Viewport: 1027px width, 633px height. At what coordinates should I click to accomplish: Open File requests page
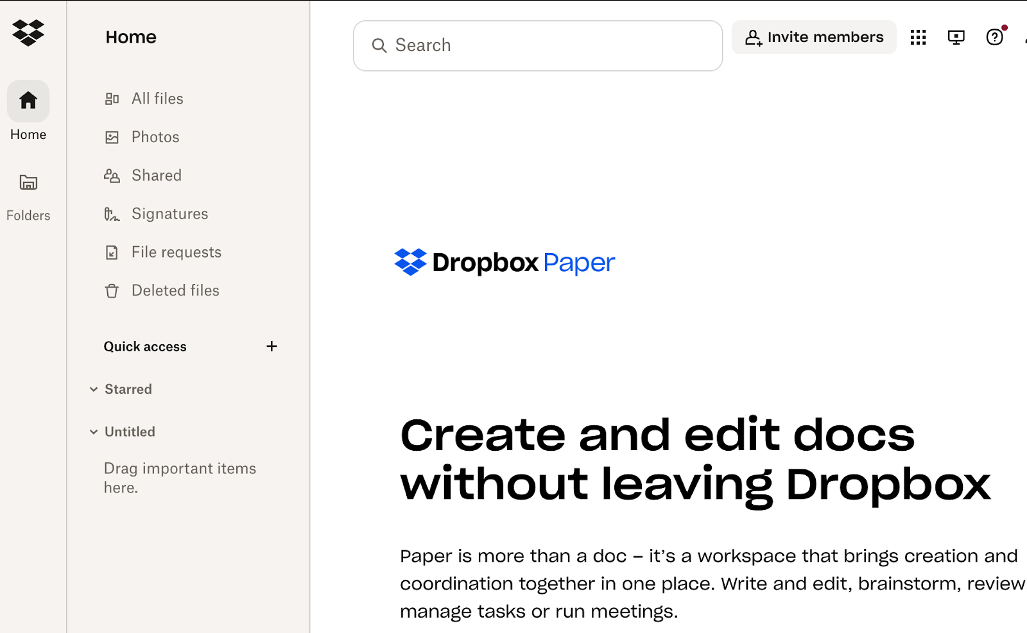click(x=176, y=252)
